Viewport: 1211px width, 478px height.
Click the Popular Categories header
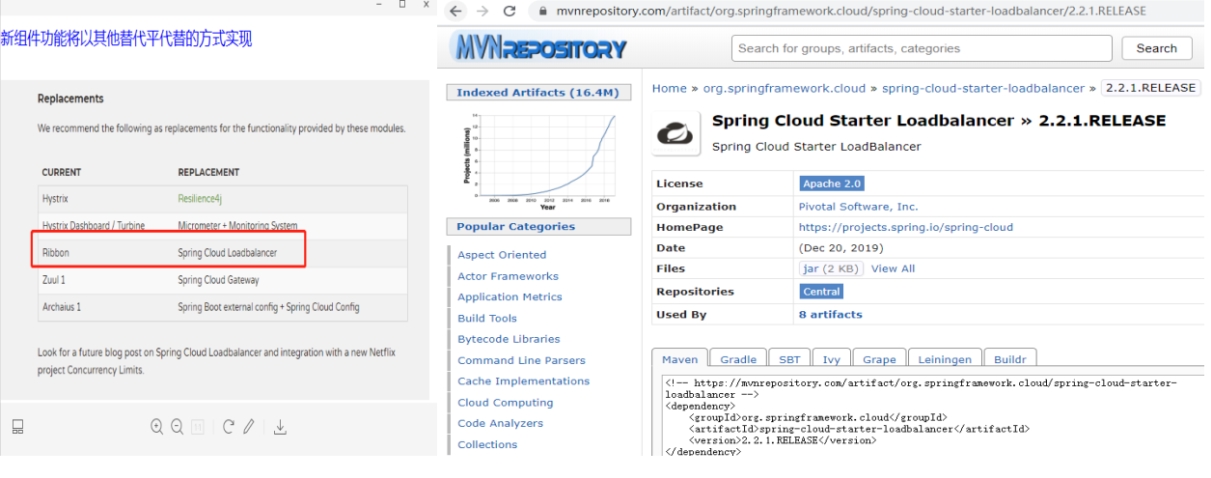[538, 226]
